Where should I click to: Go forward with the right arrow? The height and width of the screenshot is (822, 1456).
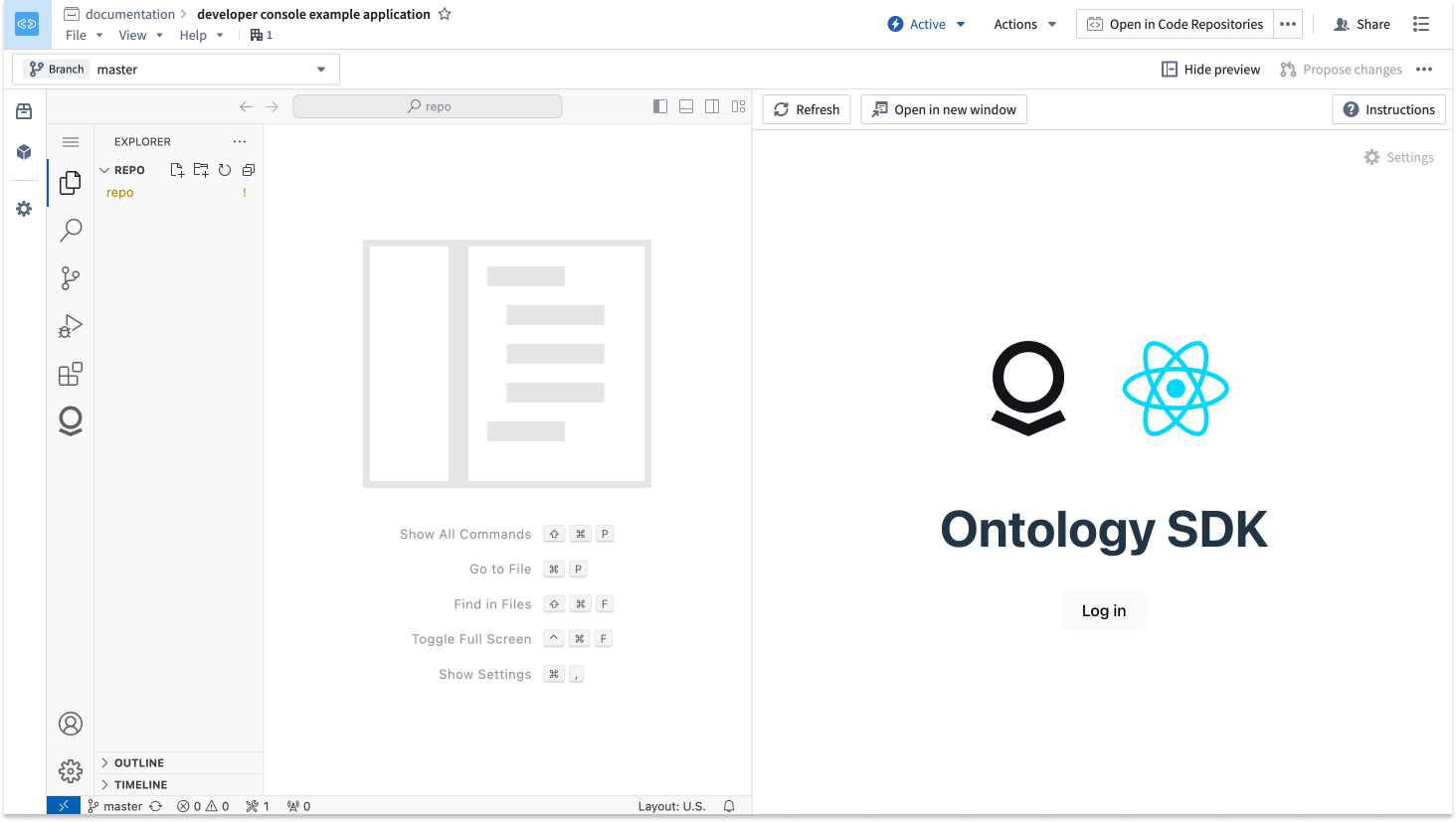pyautogui.click(x=272, y=106)
